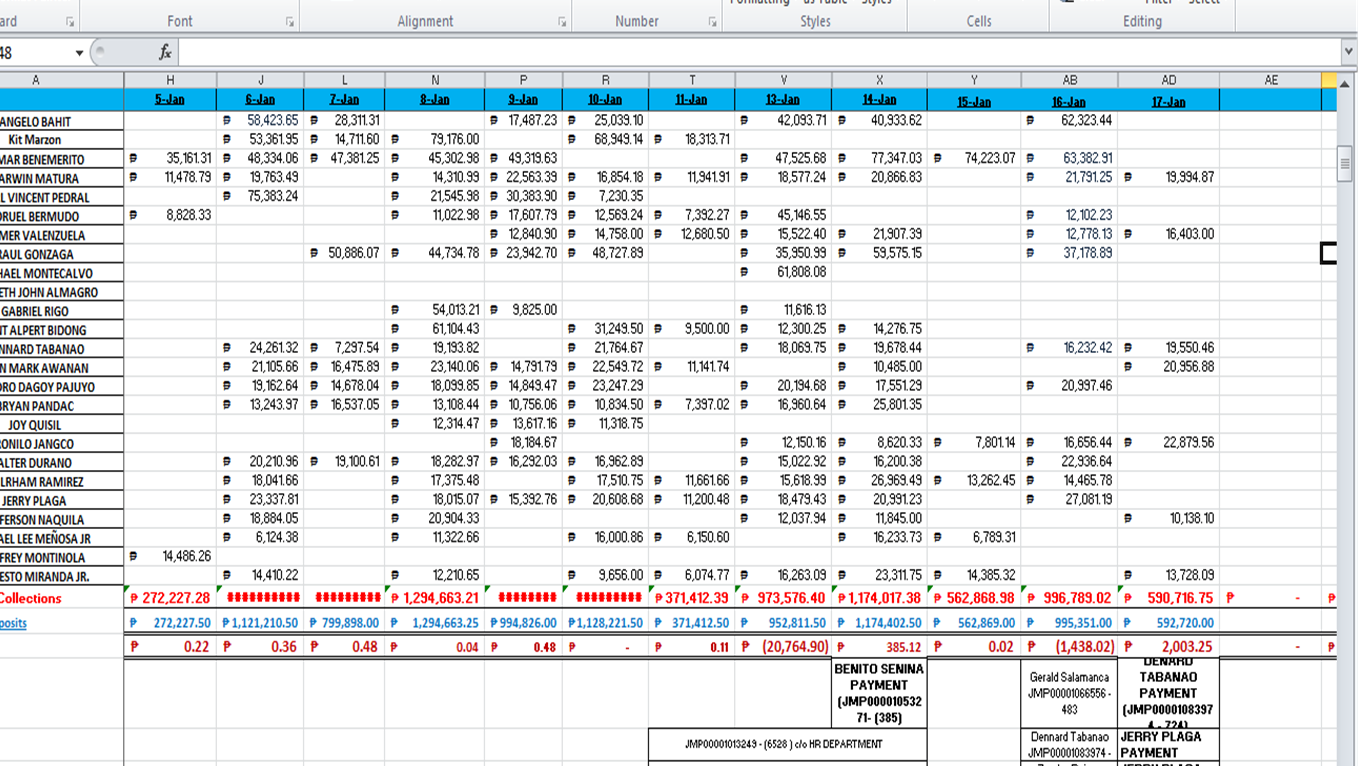
Task: Select the cell containing 9,825.00
Action: click(523, 311)
